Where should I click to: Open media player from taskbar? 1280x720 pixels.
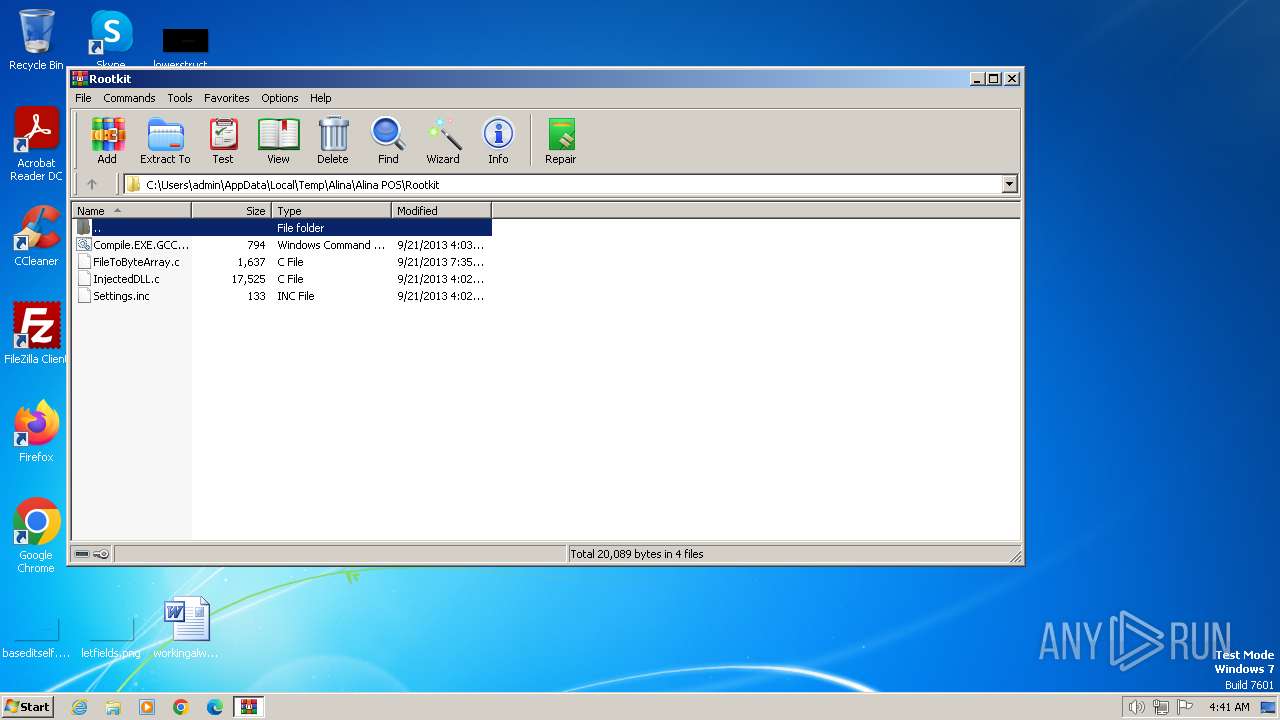(x=147, y=707)
